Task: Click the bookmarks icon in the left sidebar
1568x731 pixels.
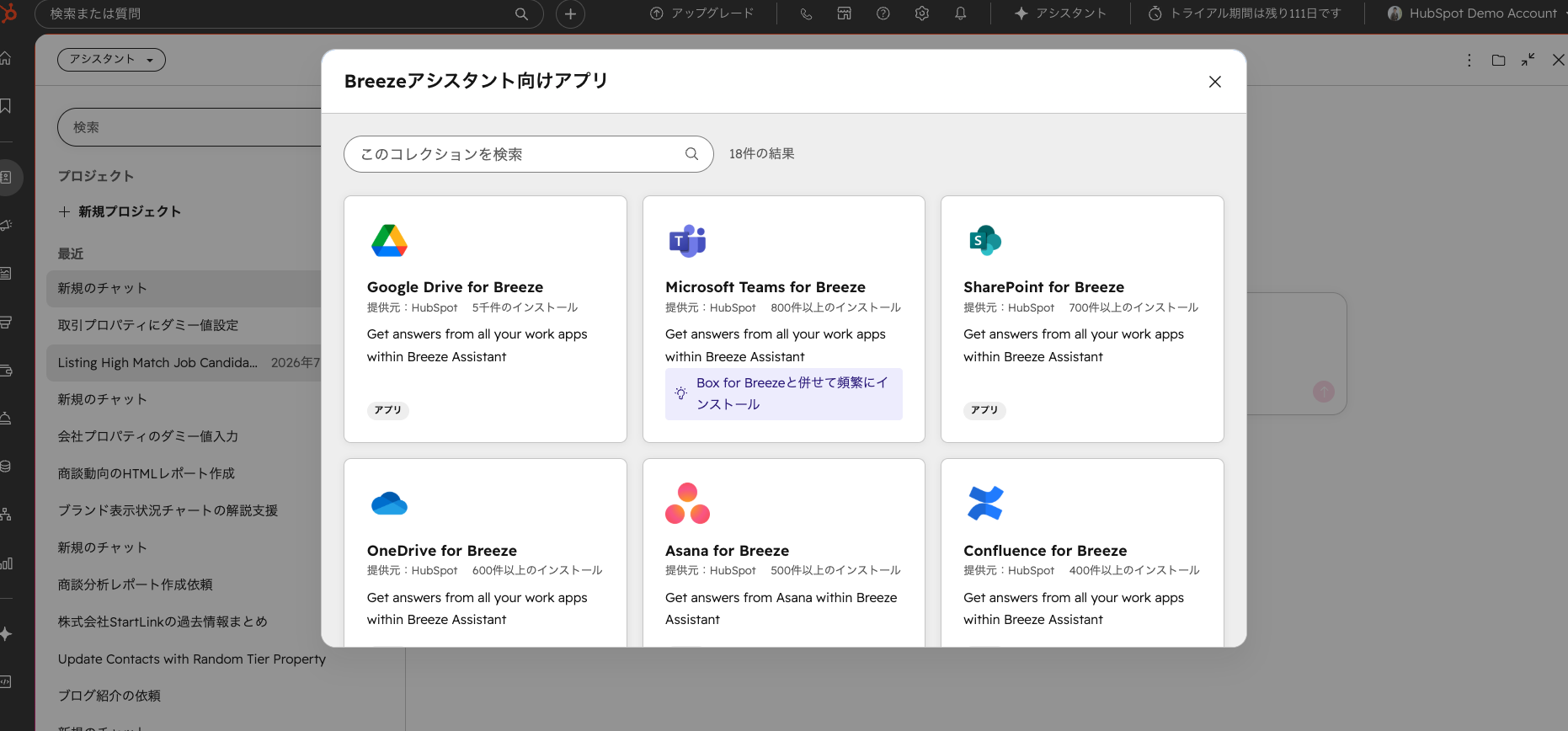Action: [6, 105]
